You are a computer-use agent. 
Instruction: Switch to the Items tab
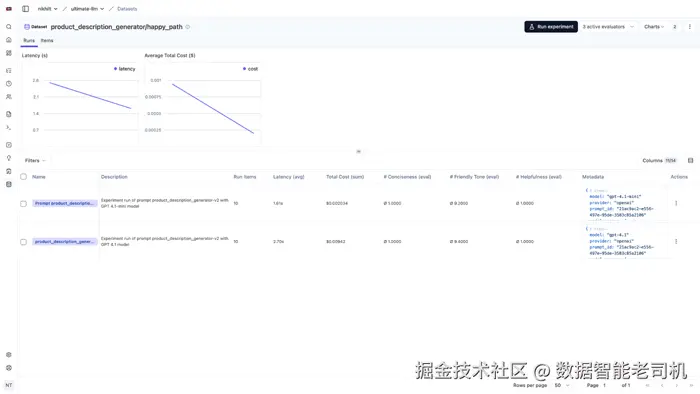47,41
